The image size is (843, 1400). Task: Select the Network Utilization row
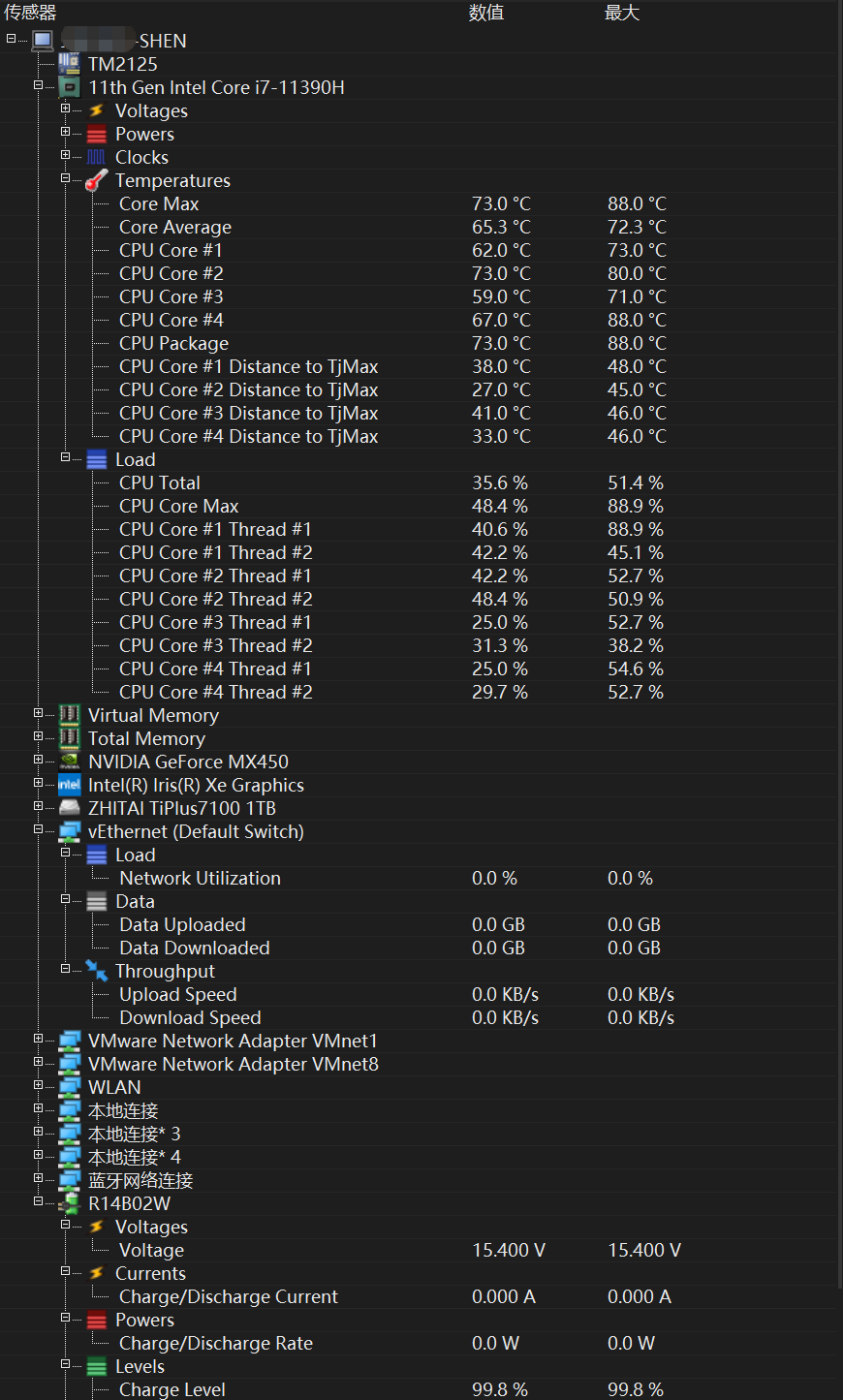pyautogui.click(x=419, y=878)
